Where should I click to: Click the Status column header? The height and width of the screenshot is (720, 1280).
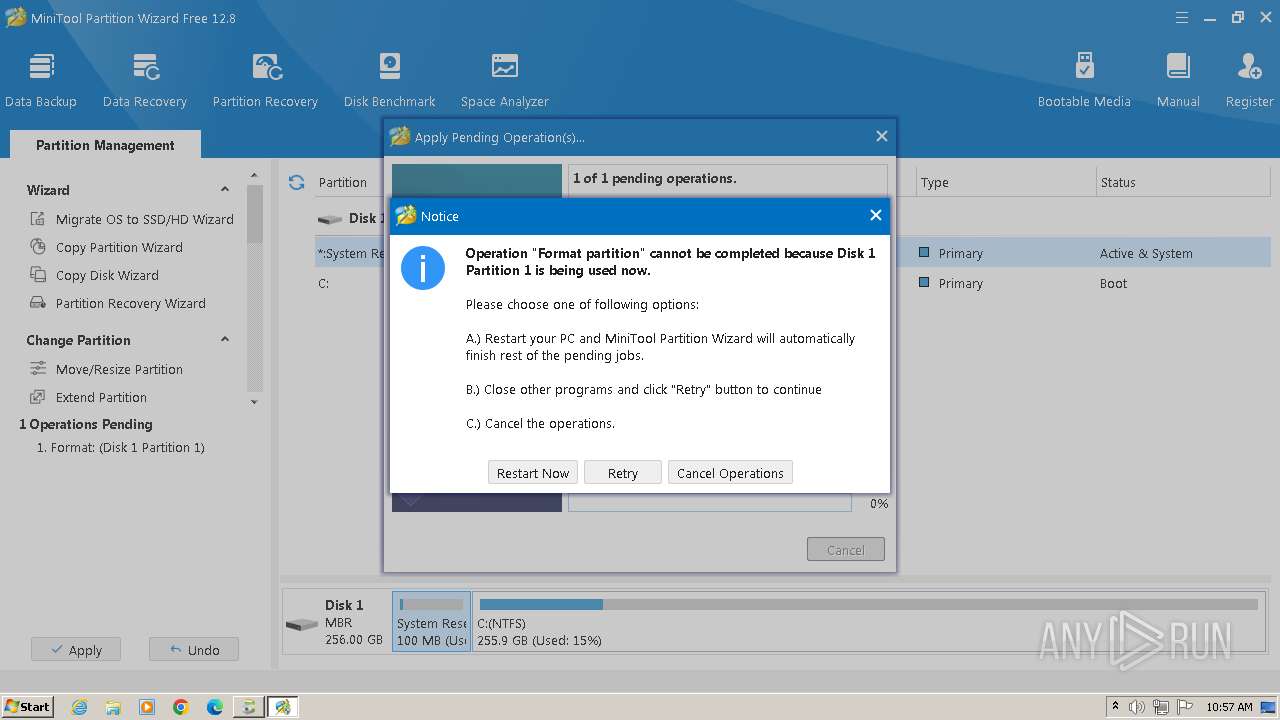click(1118, 182)
